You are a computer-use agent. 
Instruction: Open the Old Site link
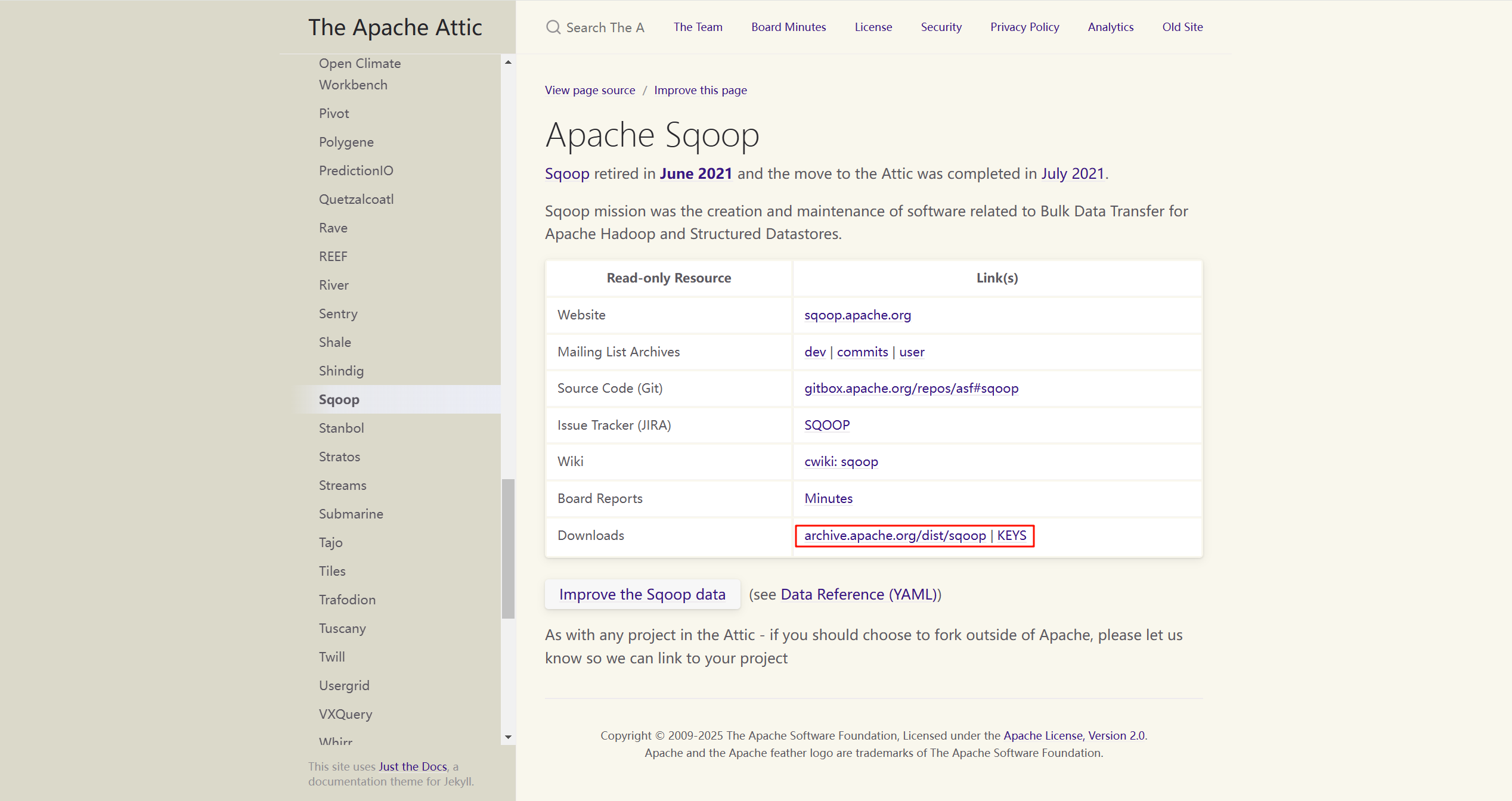pyautogui.click(x=1182, y=27)
